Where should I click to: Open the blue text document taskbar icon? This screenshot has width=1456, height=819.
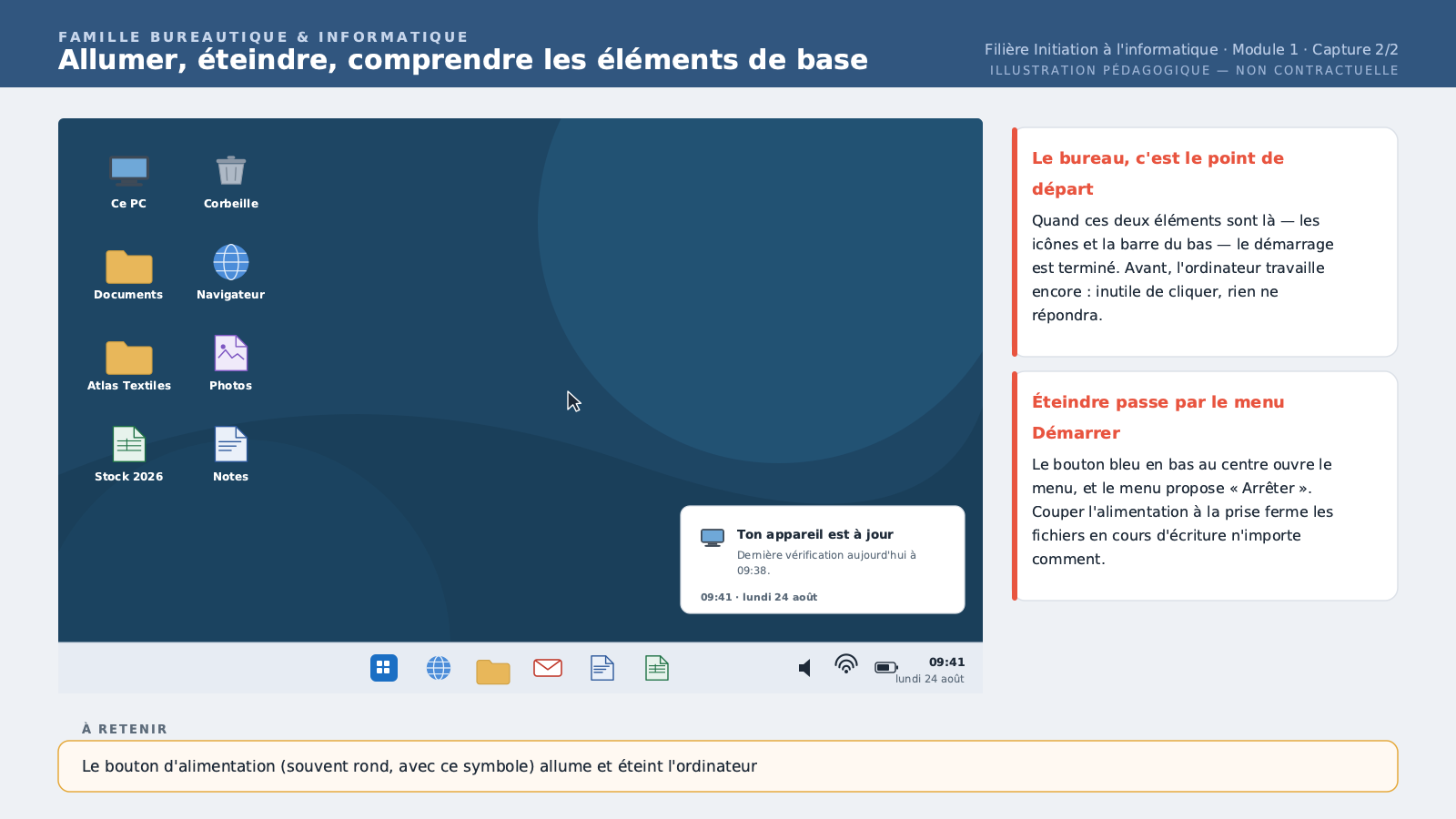tap(602, 668)
